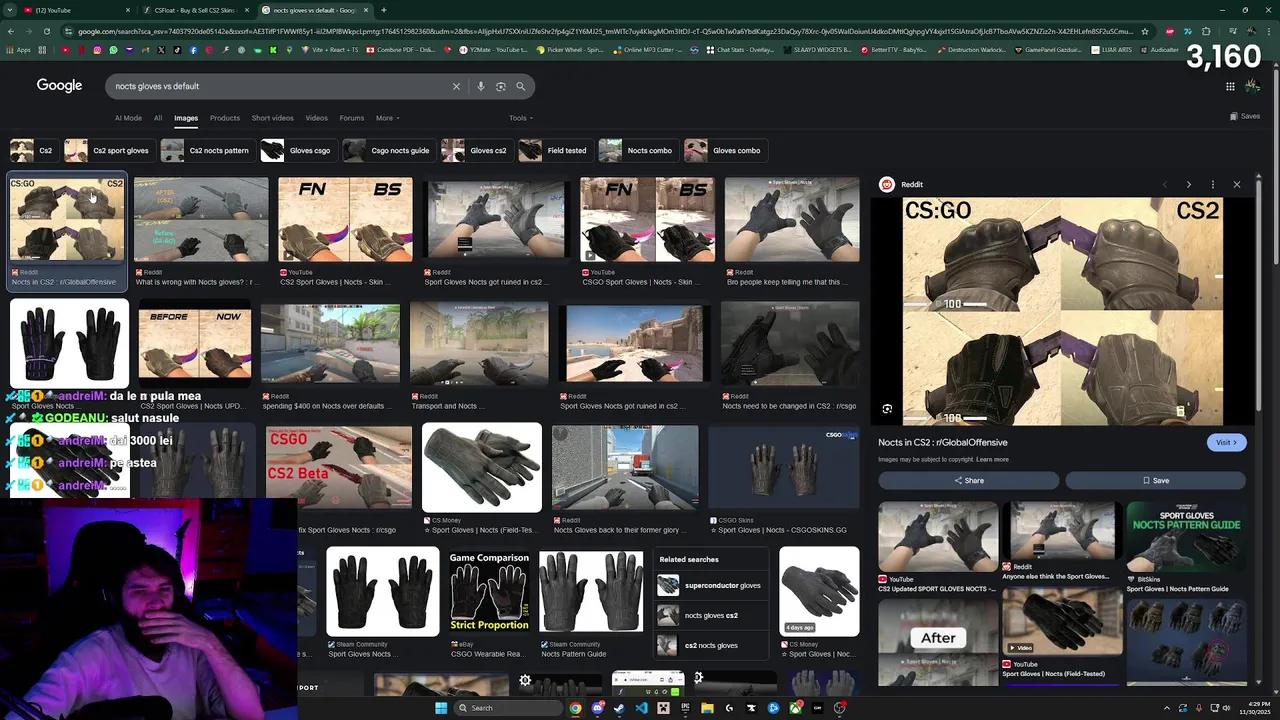Open the Google apps grid icon

click(1230, 86)
